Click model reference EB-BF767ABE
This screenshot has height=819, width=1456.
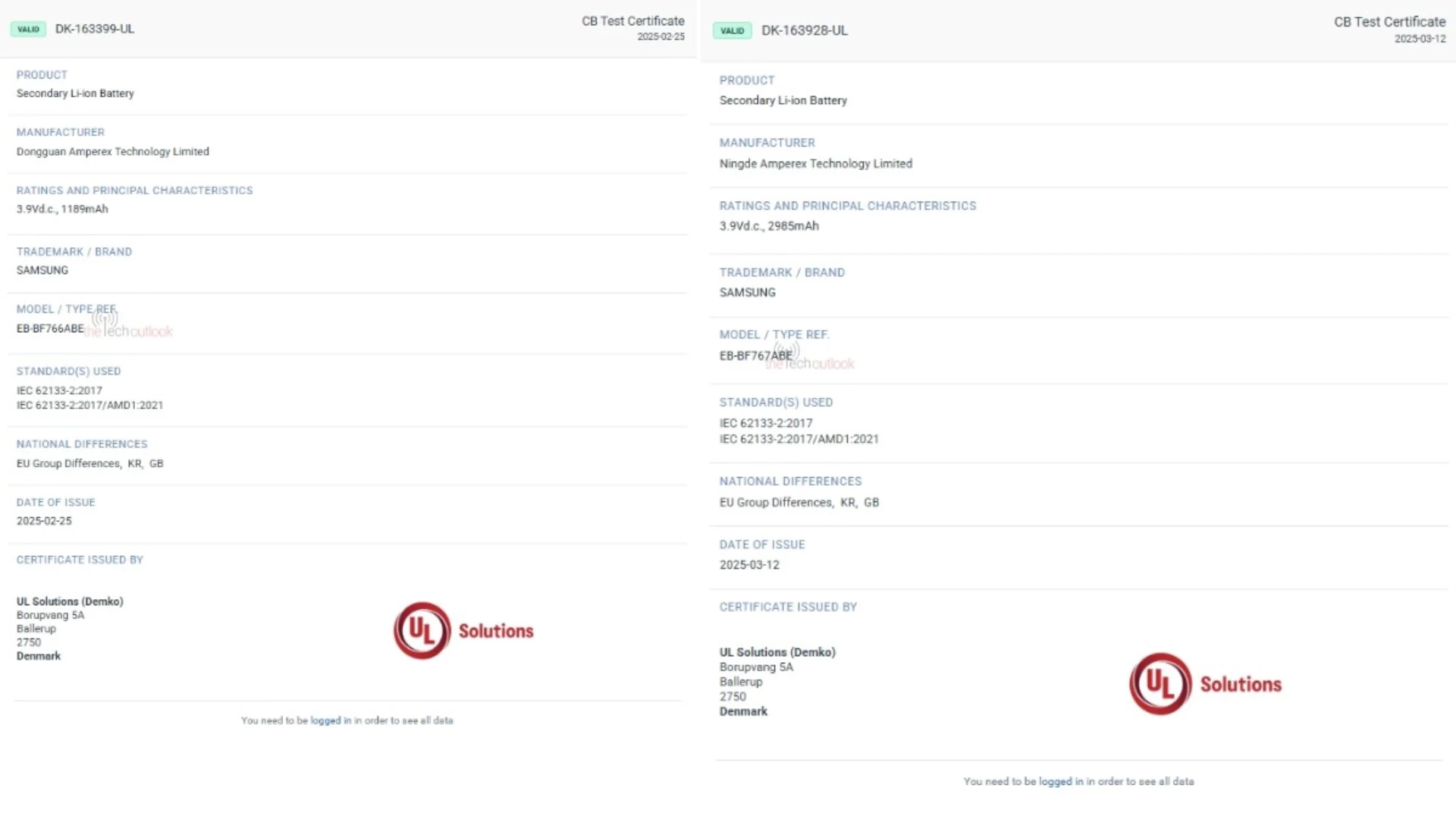[x=755, y=356]
